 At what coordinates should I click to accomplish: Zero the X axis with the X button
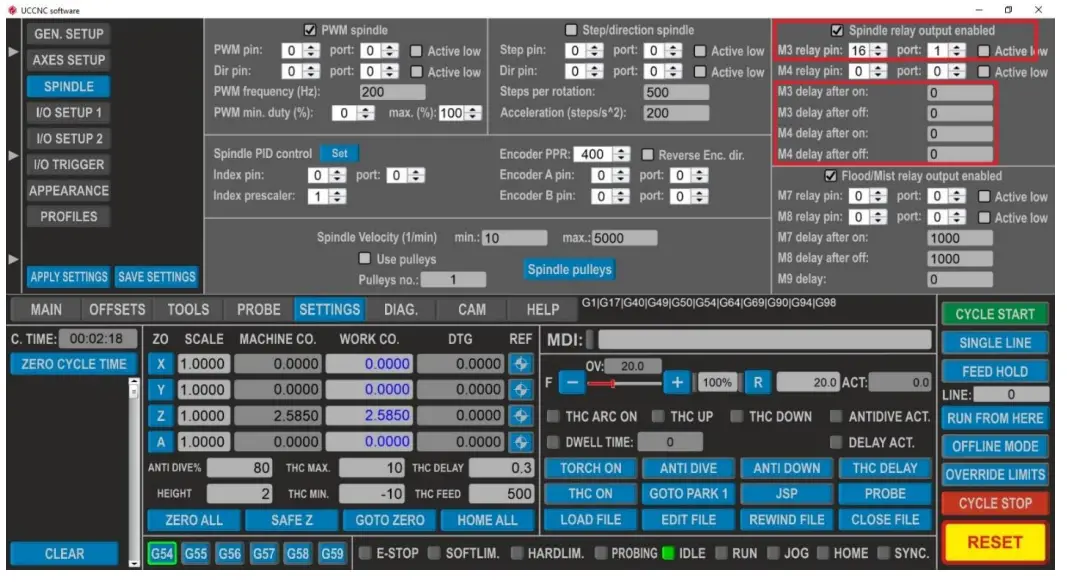(x=161, y=364)
